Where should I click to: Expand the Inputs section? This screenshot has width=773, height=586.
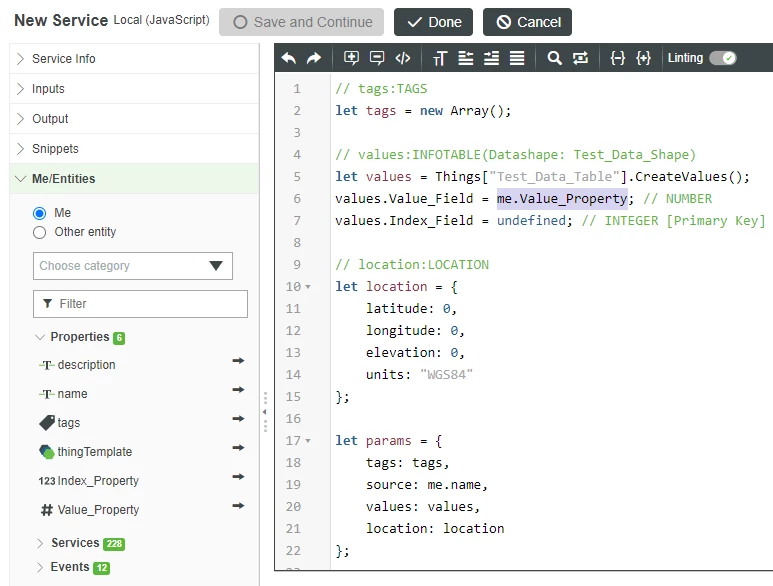20,89
